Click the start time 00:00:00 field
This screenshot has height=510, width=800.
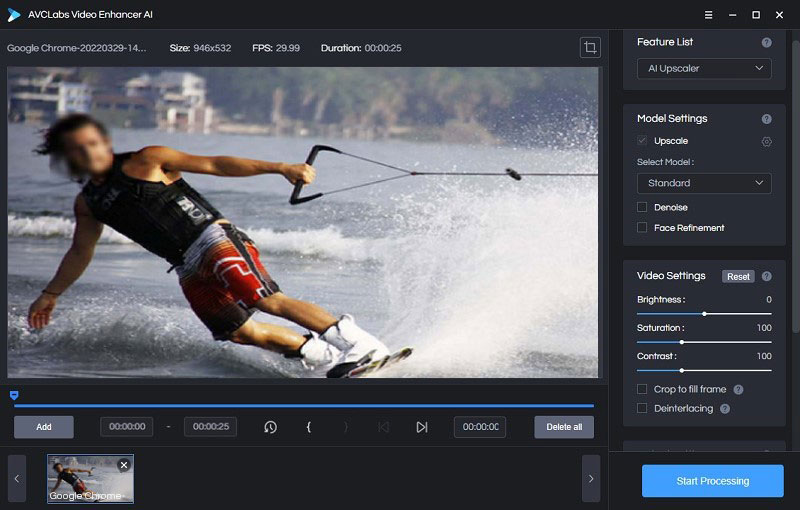pos(127,427)
